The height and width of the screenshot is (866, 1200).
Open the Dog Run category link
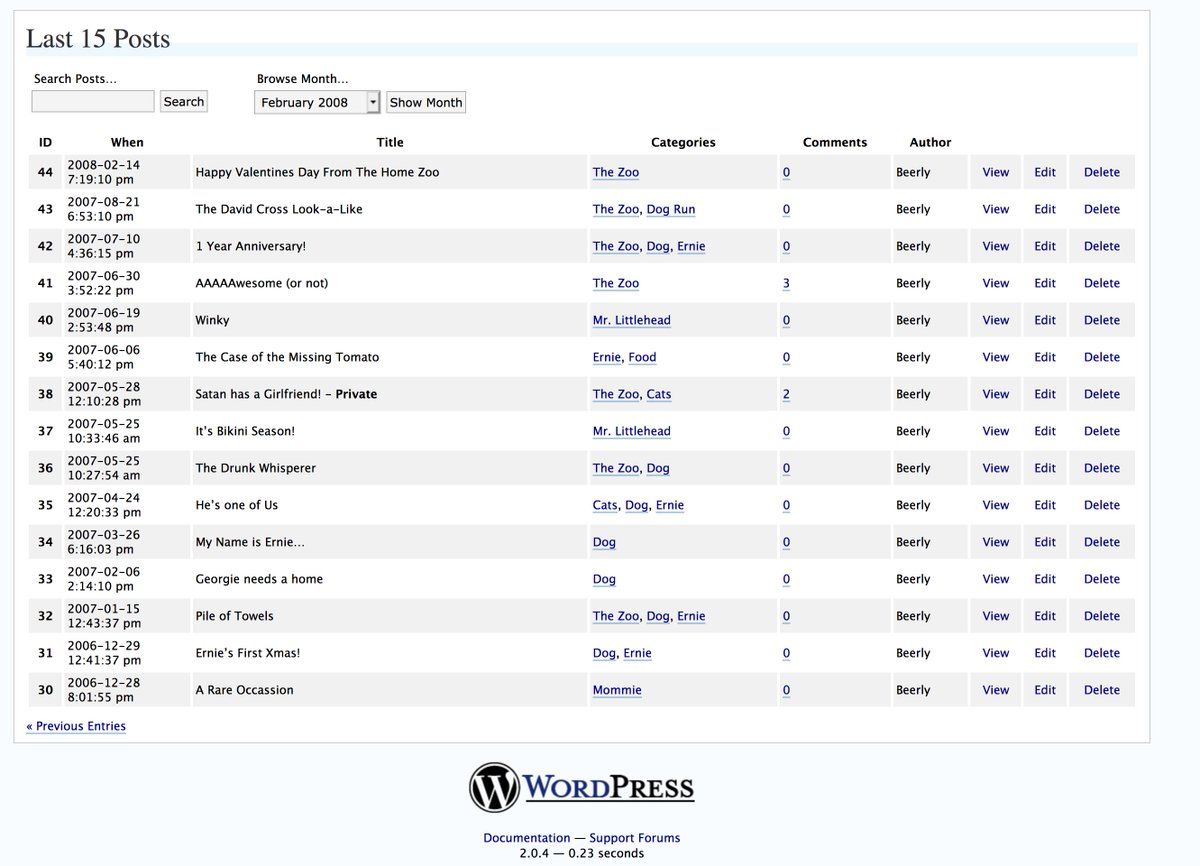click(670, 209)
